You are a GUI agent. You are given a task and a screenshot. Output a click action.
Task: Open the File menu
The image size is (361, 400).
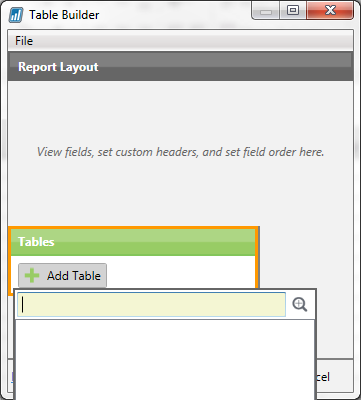point(24,41)
